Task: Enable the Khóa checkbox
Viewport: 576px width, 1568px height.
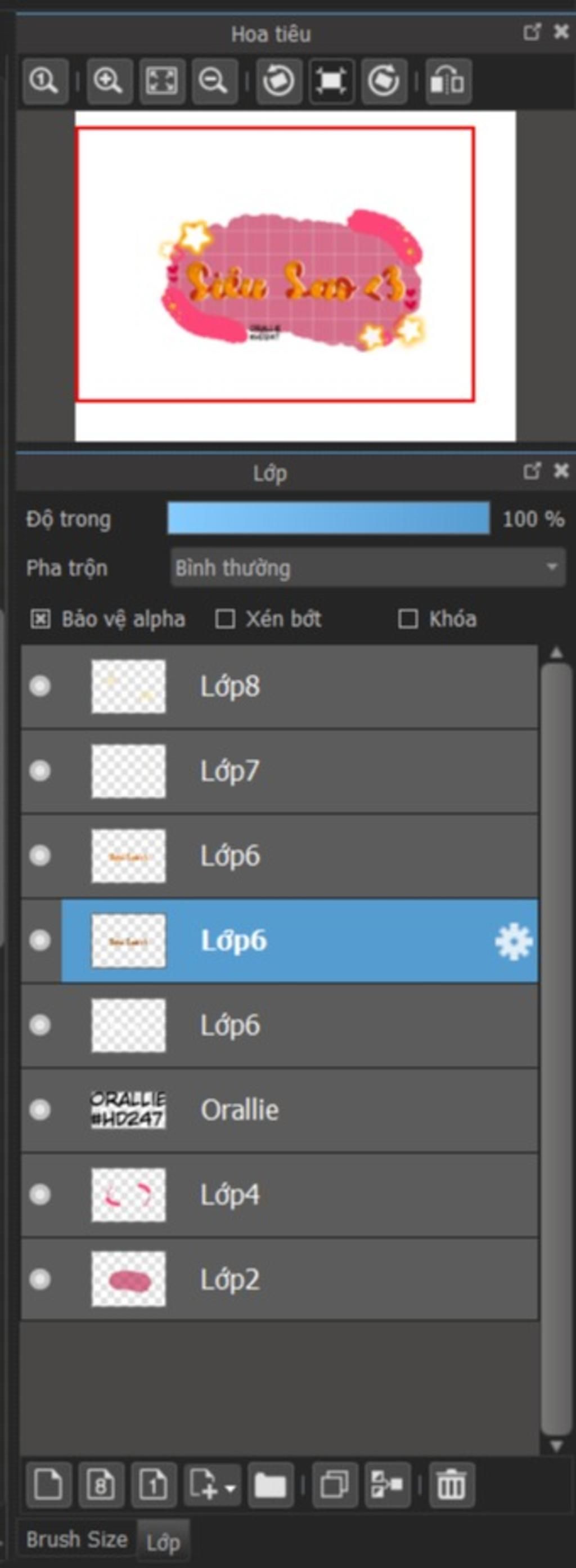Action: click(407, 620)
